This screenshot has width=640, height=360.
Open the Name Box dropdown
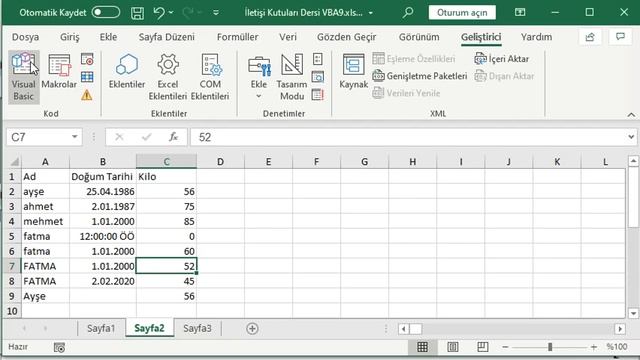(x=75, y=137)
